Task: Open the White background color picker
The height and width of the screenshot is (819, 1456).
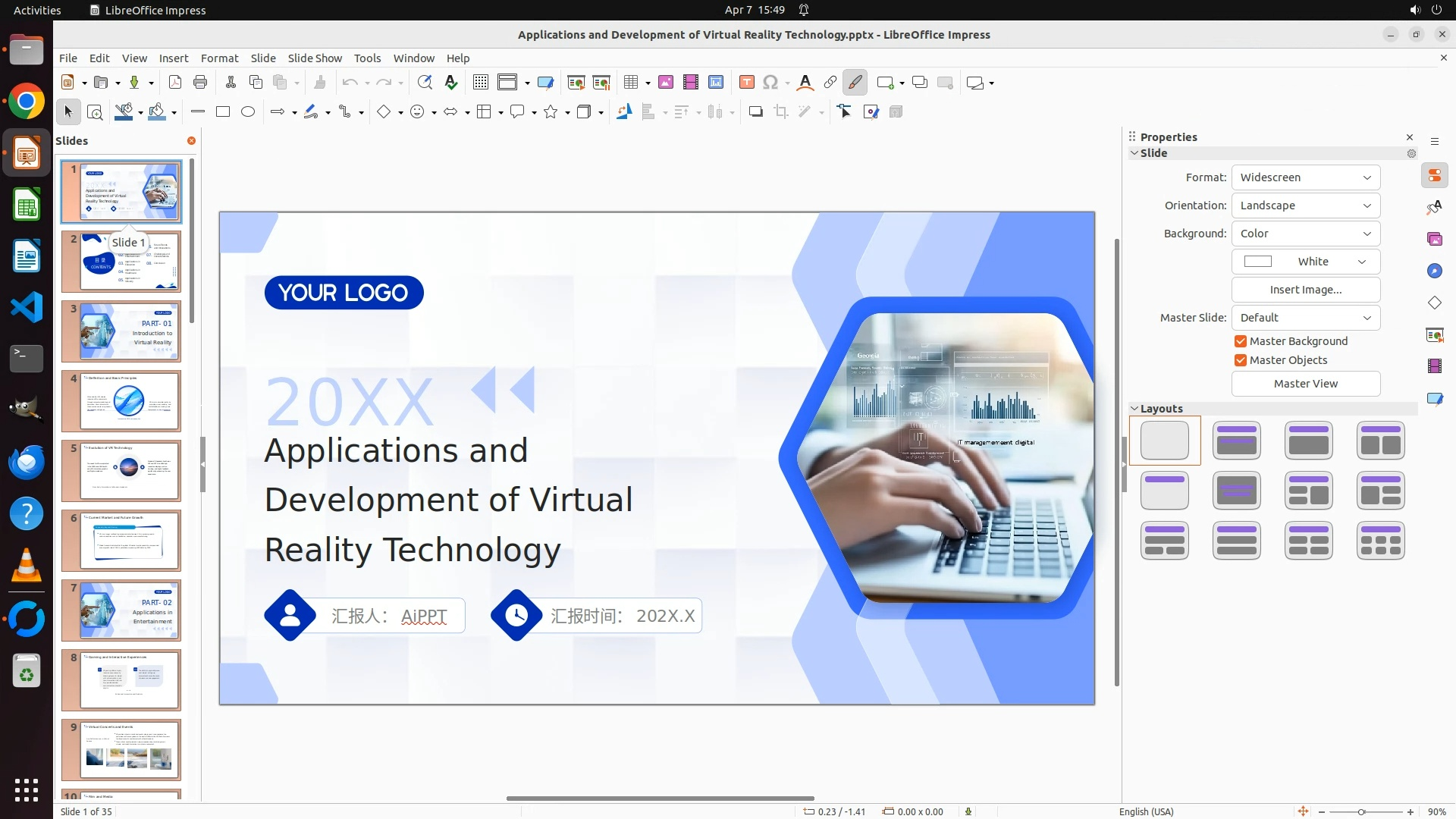Action: click(1305, 262)
